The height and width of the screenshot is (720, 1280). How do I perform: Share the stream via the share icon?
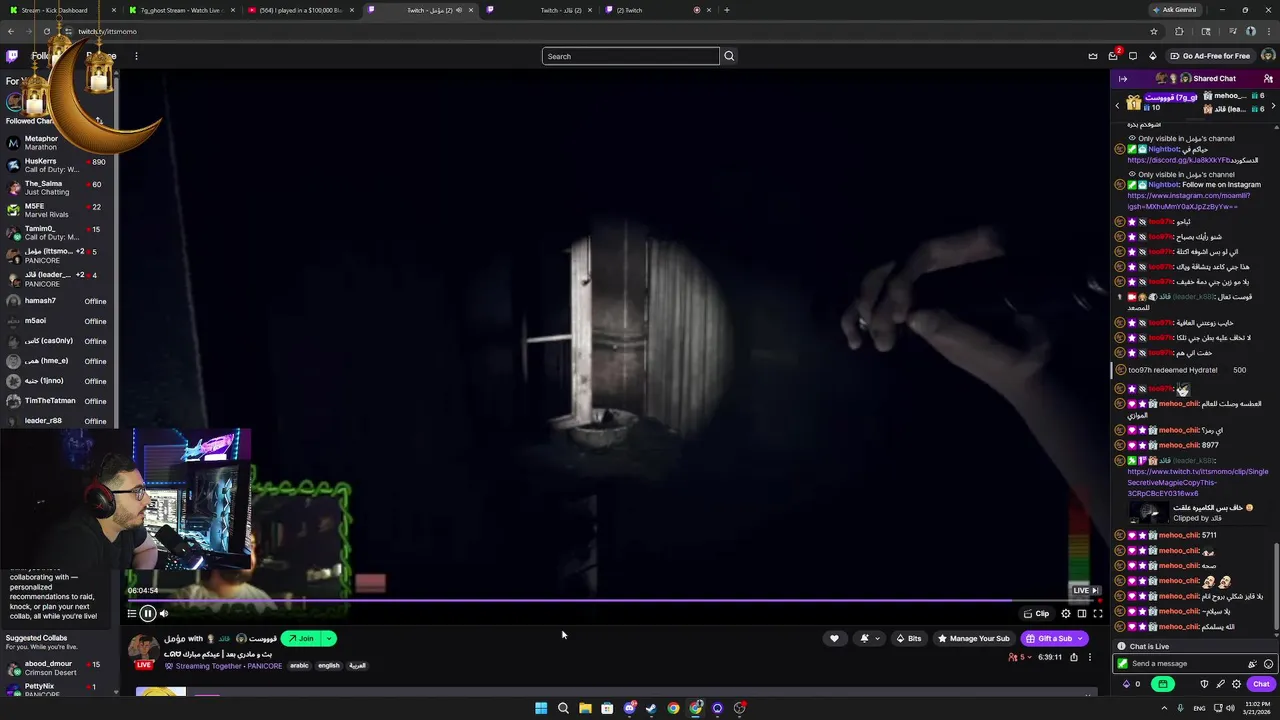tap(1074, 657)
